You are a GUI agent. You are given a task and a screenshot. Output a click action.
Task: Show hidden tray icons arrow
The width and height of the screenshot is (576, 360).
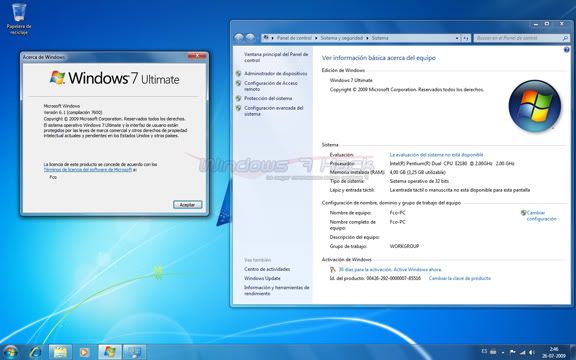(x=503, y=353)
